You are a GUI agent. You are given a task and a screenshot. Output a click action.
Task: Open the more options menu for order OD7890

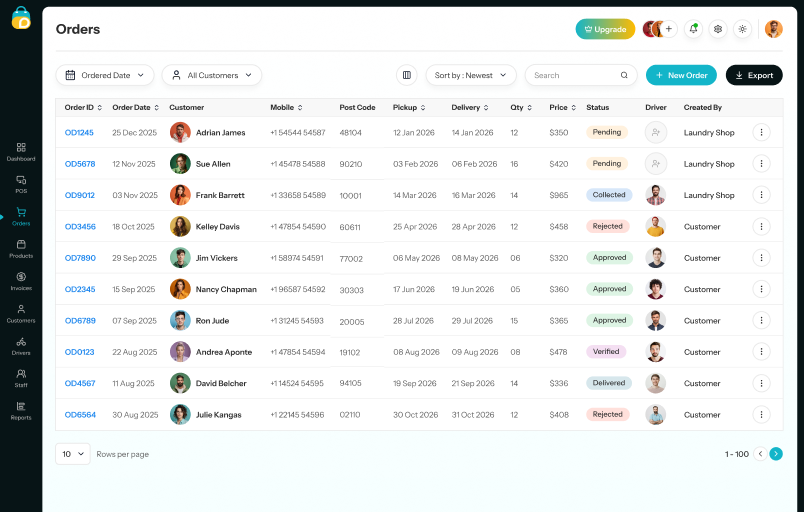tap(761, 258)
